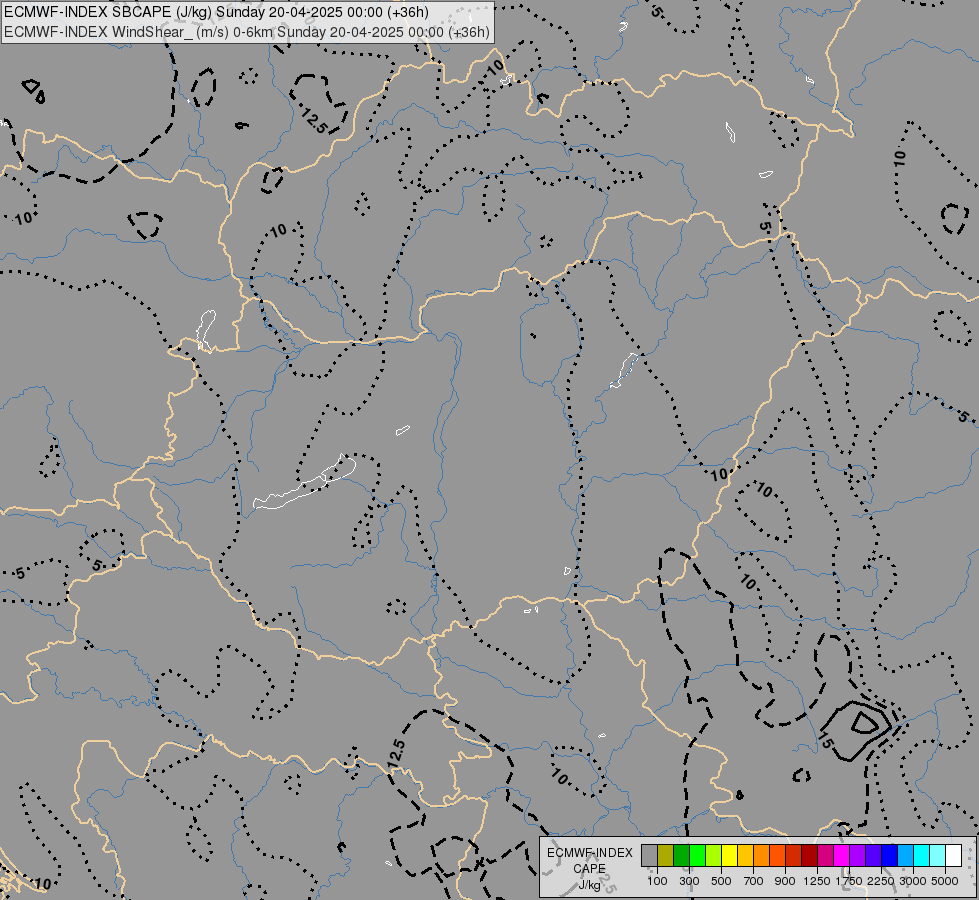Click the white swatch ending the legend
This screenshot has height=900, width=979.
(x=953, y=855)
